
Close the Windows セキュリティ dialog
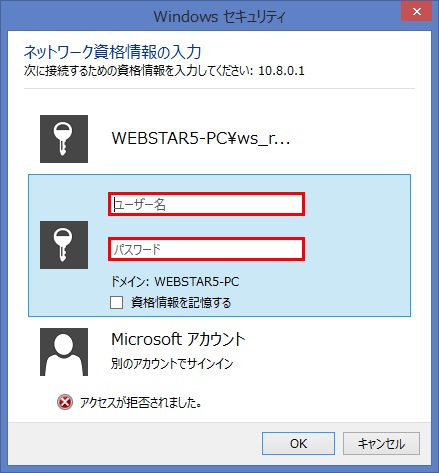tap(417, 12)
